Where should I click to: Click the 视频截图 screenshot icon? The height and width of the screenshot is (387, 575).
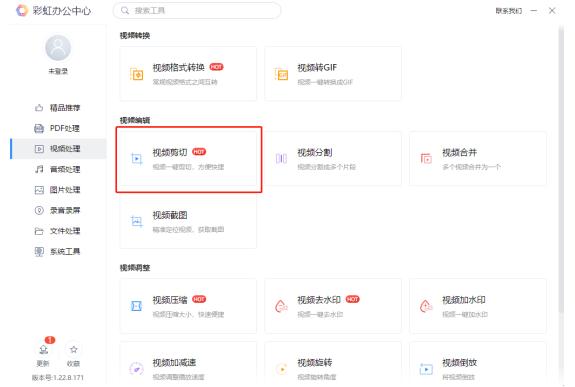(x=137, y=222)
